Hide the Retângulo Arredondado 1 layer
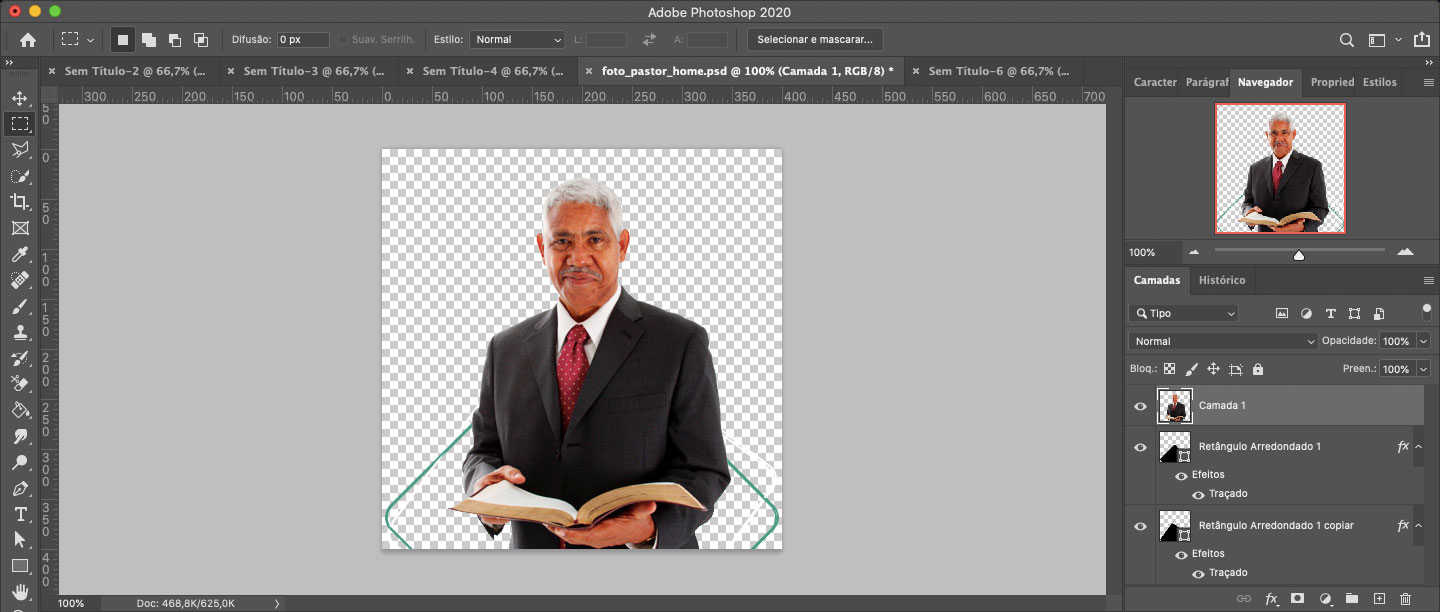The height and width of the screenshot is (612, 1440). pyautogui.click(x=1140, y=447)
